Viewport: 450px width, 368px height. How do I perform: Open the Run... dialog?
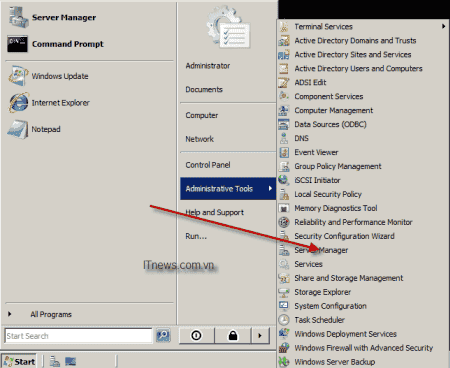(196, 236)
